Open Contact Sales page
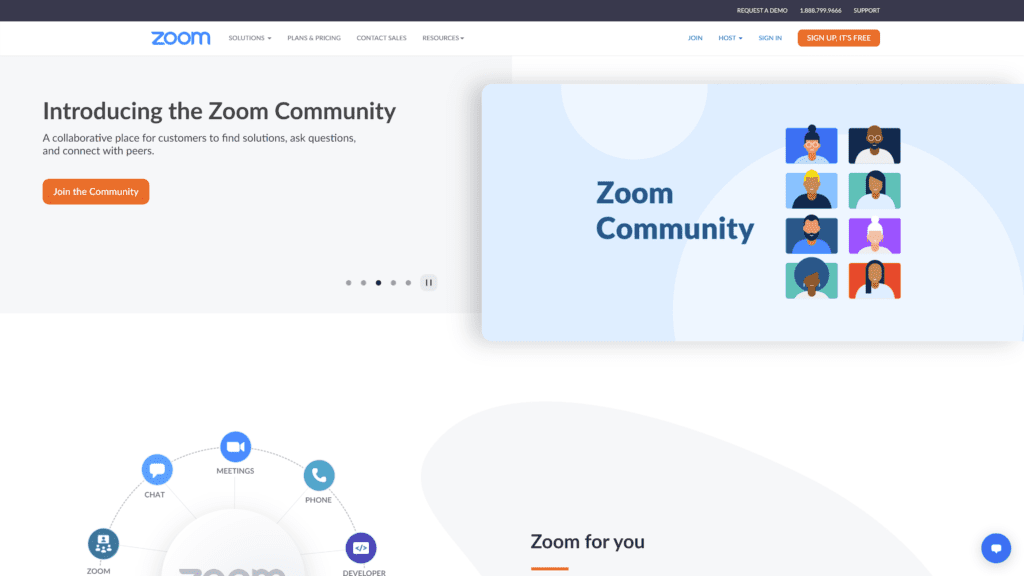The width and height of the screenshot is (1024, 576). 381,38
